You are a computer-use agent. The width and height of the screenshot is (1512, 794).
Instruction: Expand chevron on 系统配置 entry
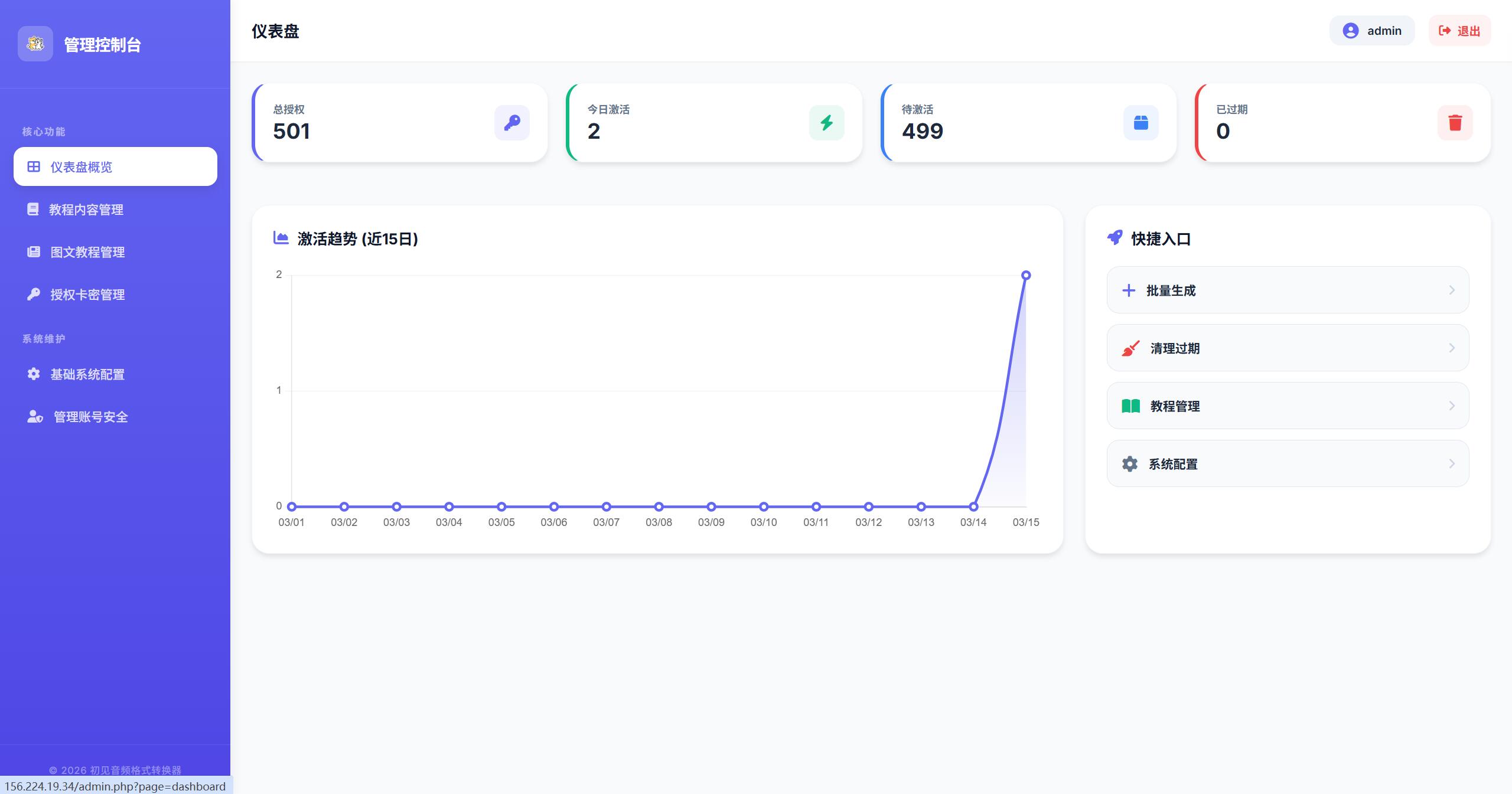1452,463
